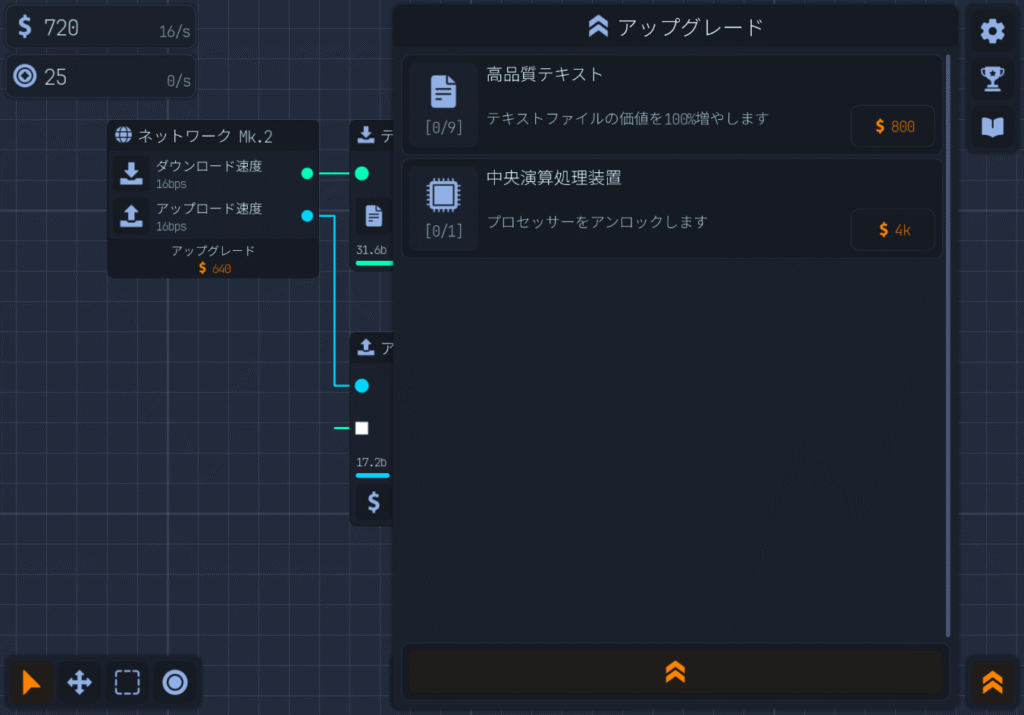Click the upload speed icon in Network node

(131, 216)
